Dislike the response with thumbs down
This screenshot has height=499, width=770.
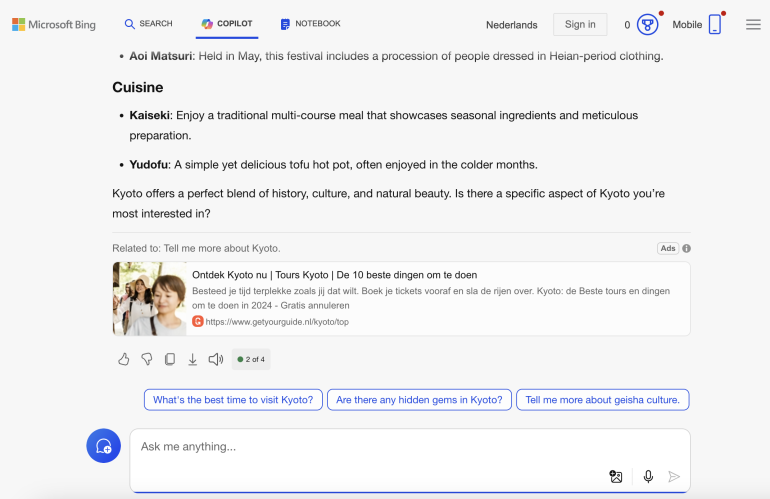(x=147, y=360)
